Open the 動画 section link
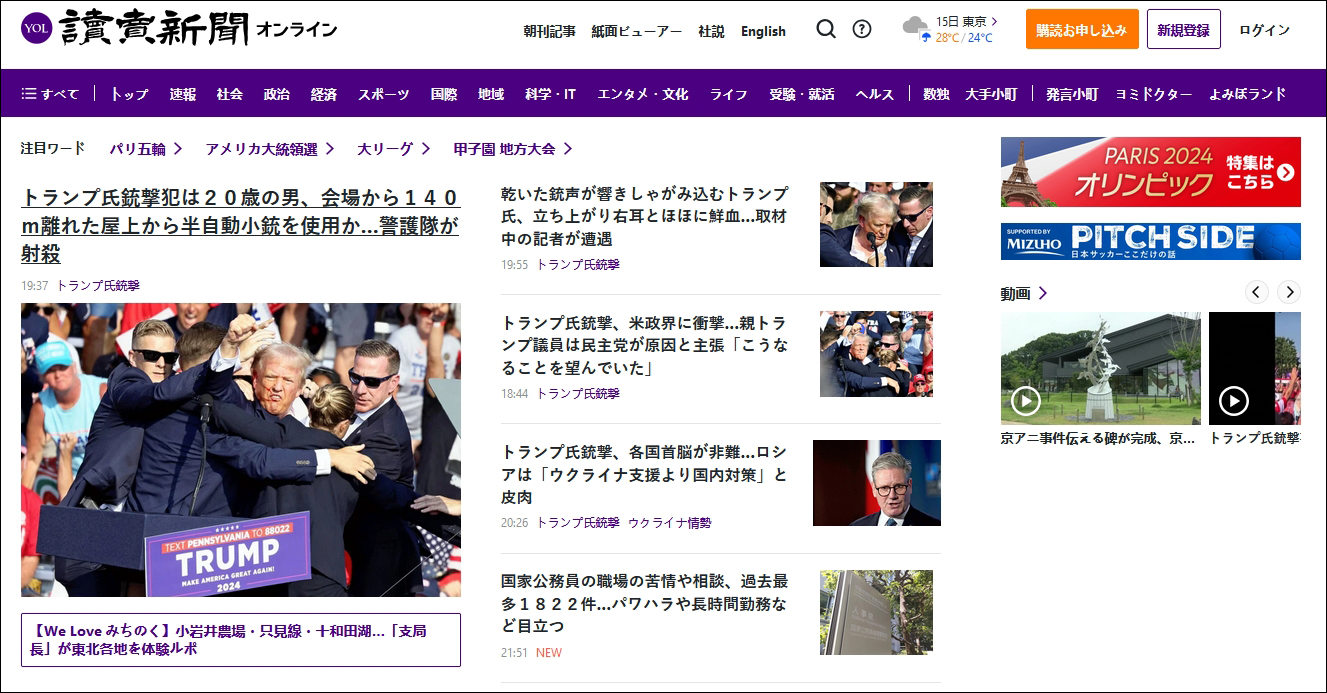This screenshot has width=1327, height=693. pyautogui.click(x=1024, y=293)
